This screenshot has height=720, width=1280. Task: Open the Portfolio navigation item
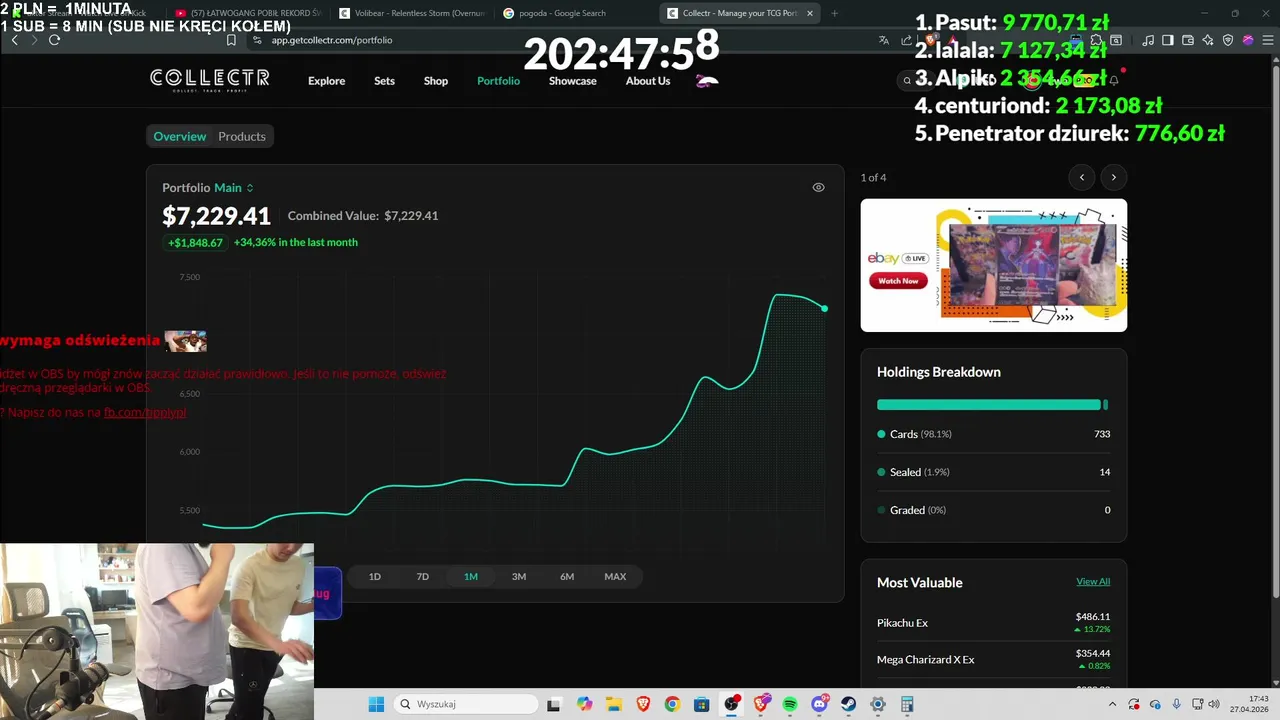click(498, 81)
